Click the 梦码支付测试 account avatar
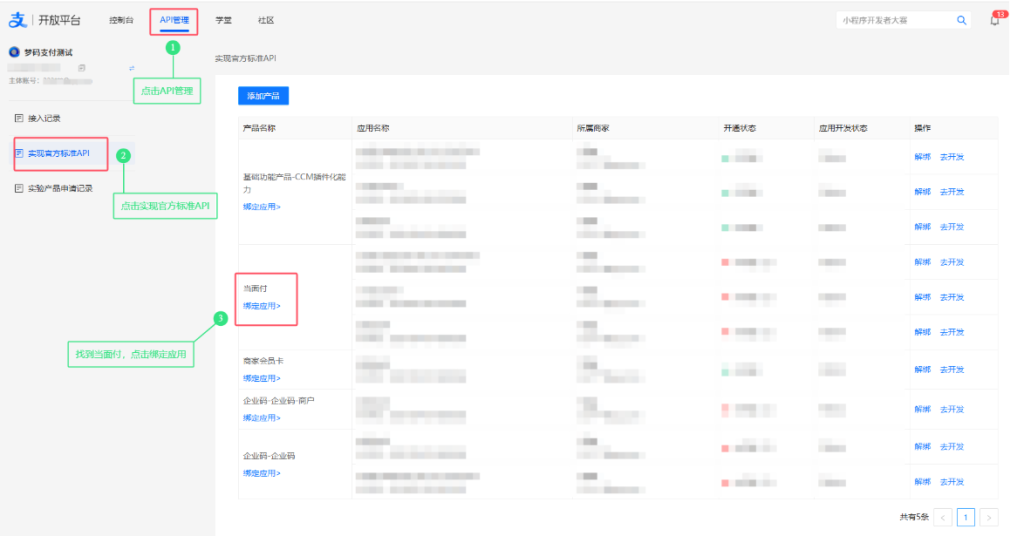1024x536 pixels. (14, 52)
